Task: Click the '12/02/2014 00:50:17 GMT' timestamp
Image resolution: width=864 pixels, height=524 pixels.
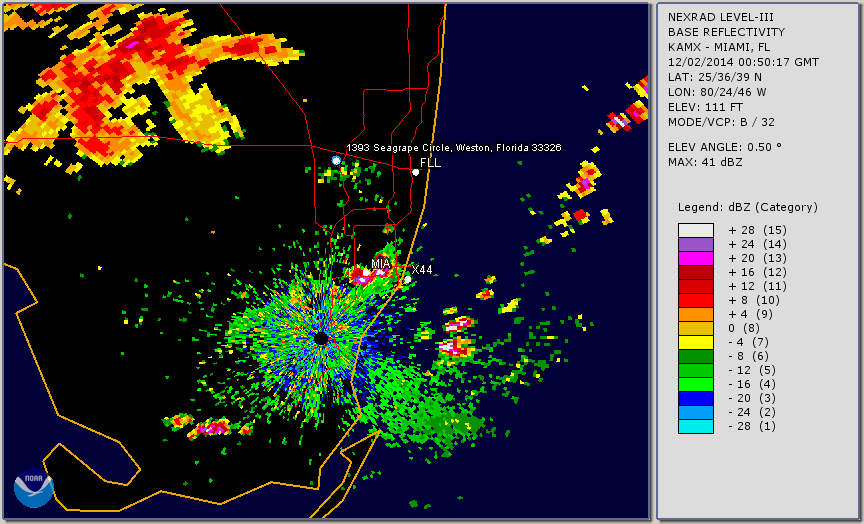Action: [743, 62]
